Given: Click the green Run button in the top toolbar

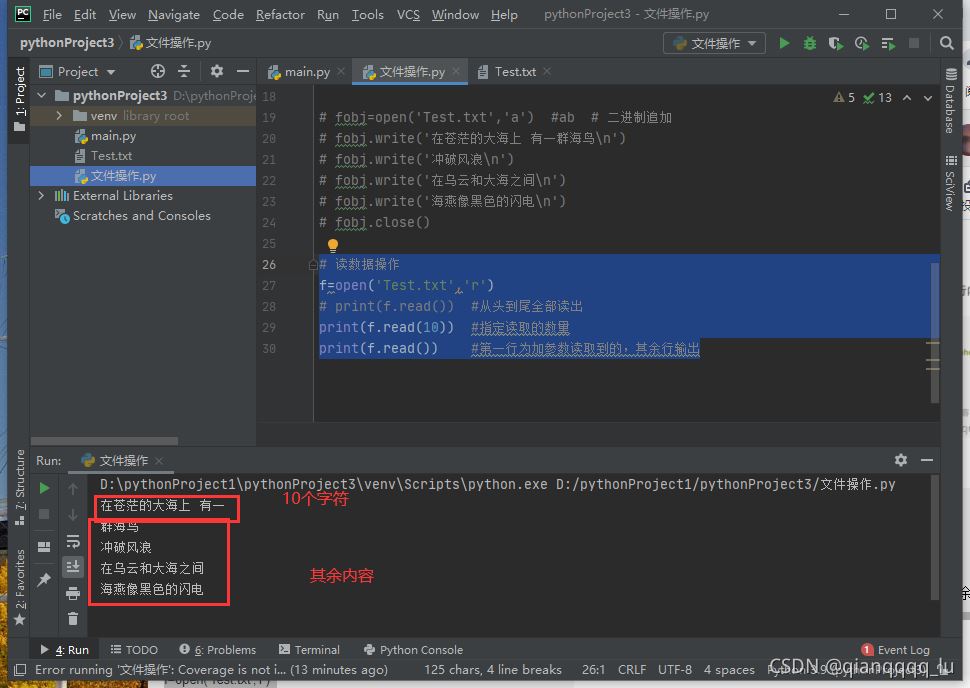Looking at the screenshot, I should click(x=784, y=43).
